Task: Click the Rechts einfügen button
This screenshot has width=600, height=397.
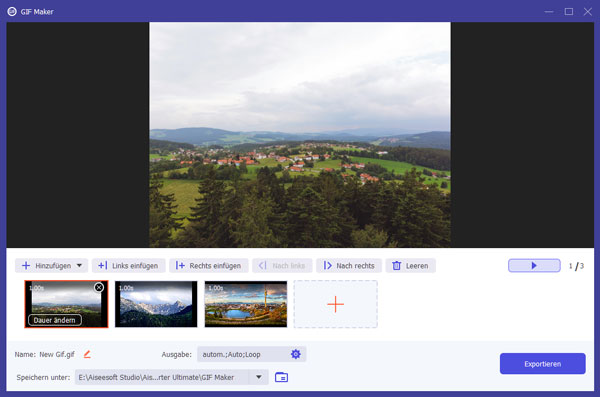Action: (x=209, y=265)
